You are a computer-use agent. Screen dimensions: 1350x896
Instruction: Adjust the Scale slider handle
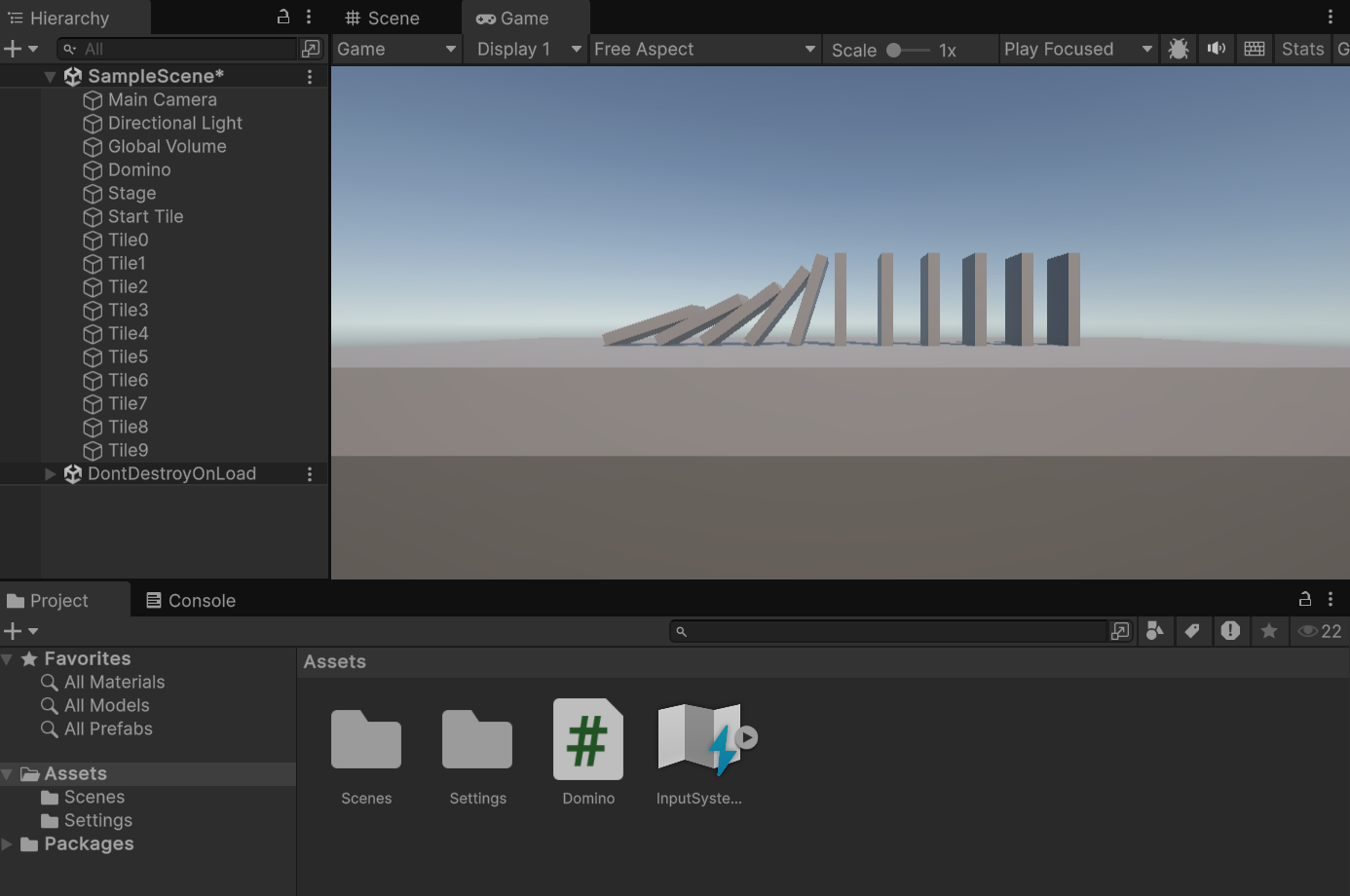pyautogui.click(x=893, y=50)
